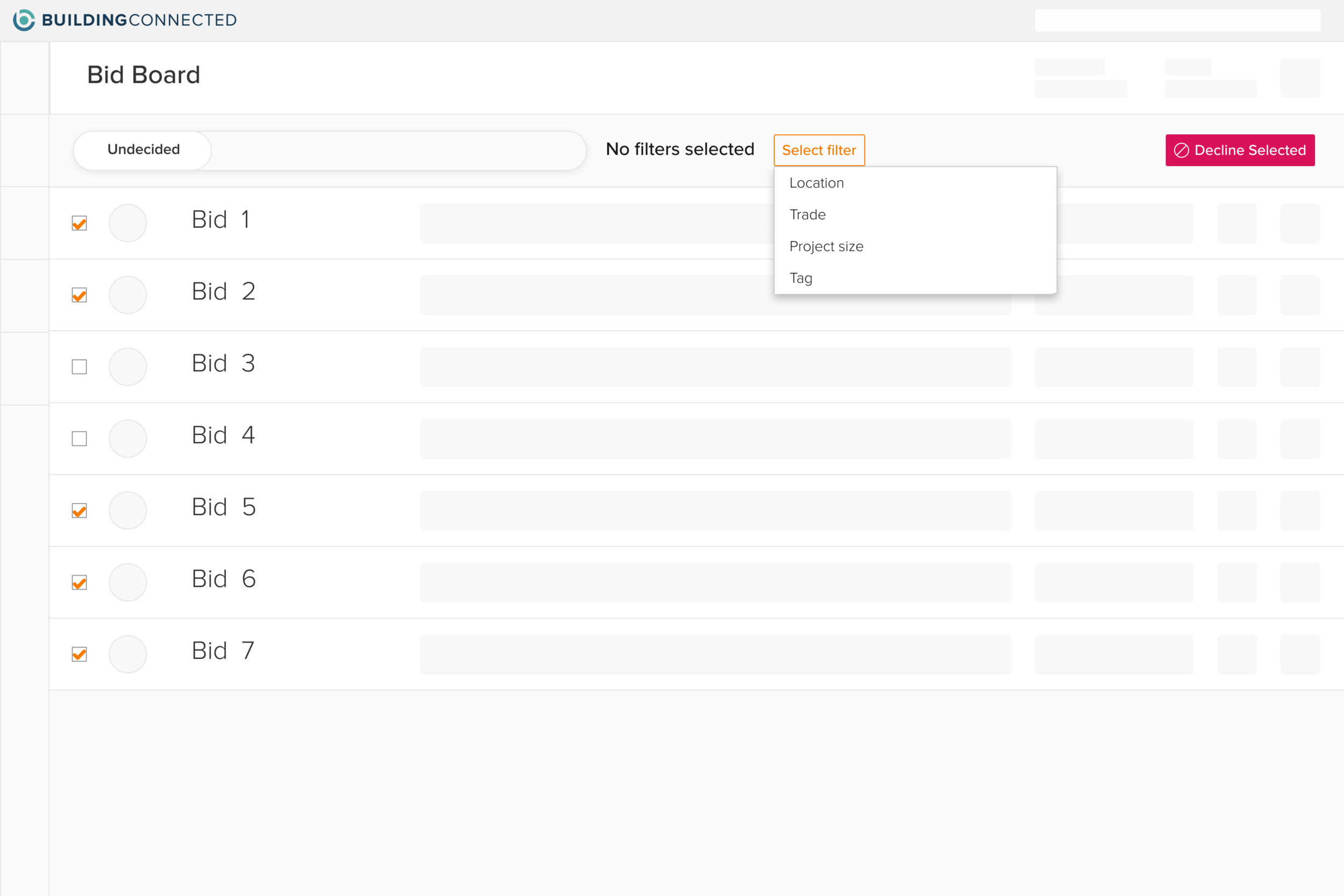Click the avatar circle for Bid 6
This screenshot has height=896, width=1344.
(x=127, y=582)
